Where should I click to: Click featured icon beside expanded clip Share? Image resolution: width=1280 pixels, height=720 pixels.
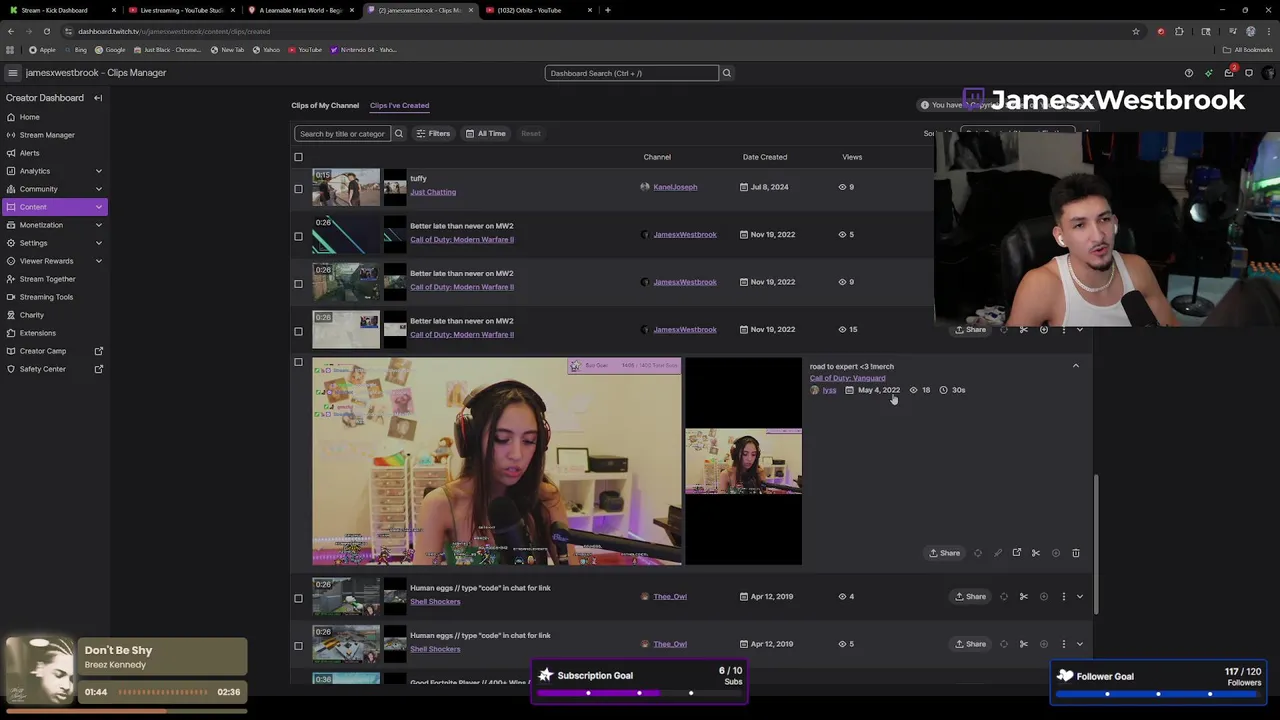(x=978, y=553)
